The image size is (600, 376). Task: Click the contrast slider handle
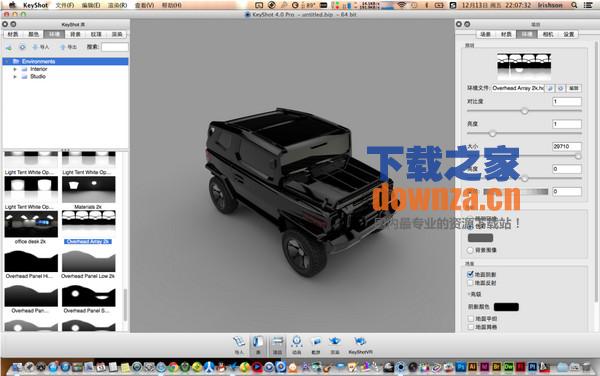[x=525, y=111]
